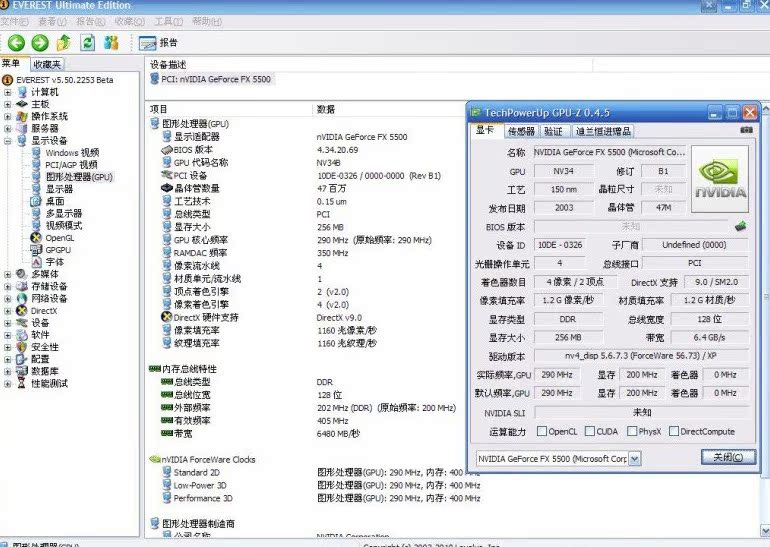This screenshot has width=770, height=547.
Task: Toggle the OpenCL checkbox in GPU-Z
Action: (x=542, y=431)
